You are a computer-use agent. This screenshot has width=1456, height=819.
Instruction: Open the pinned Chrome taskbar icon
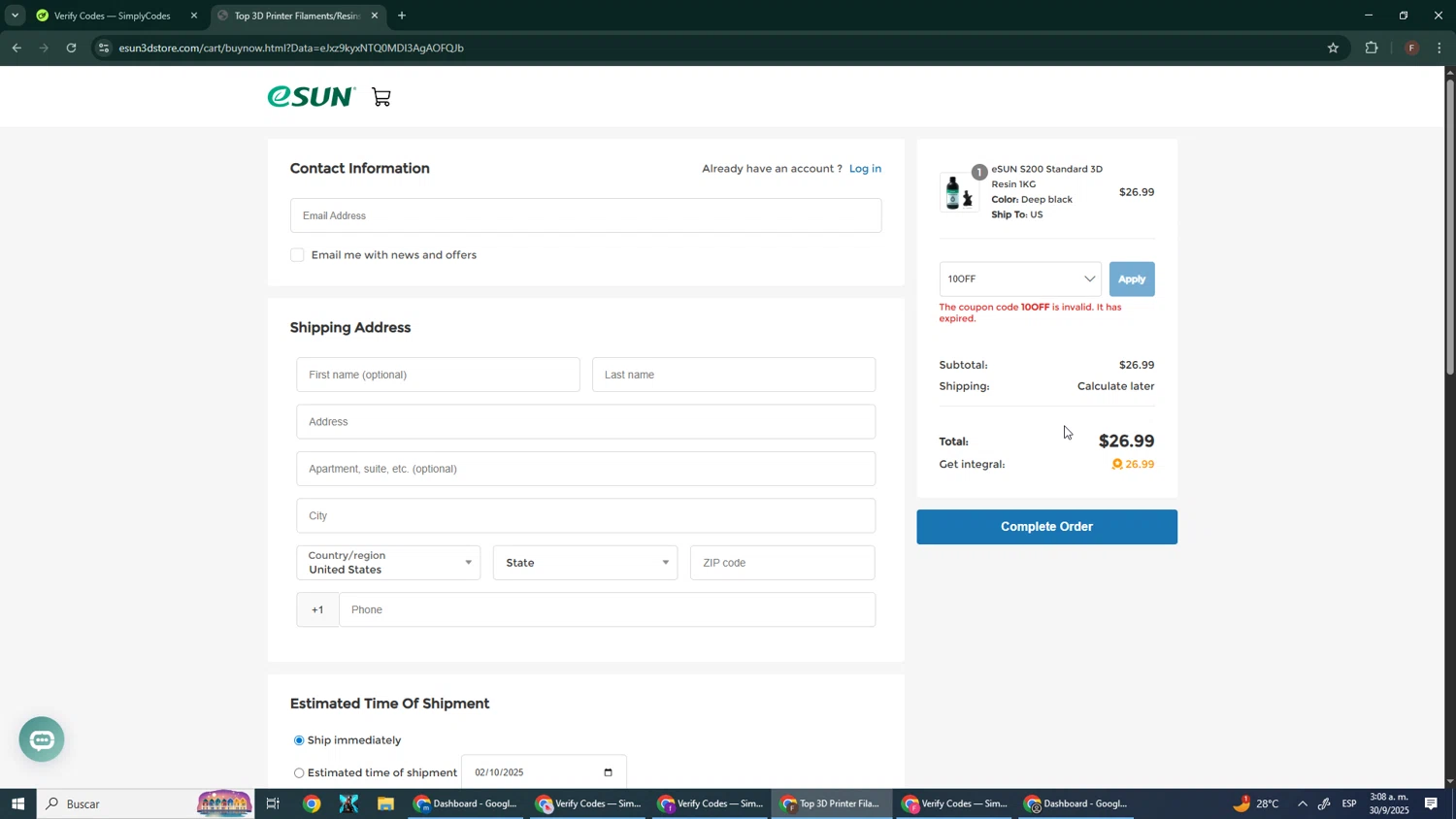click(x=312, y=803)
